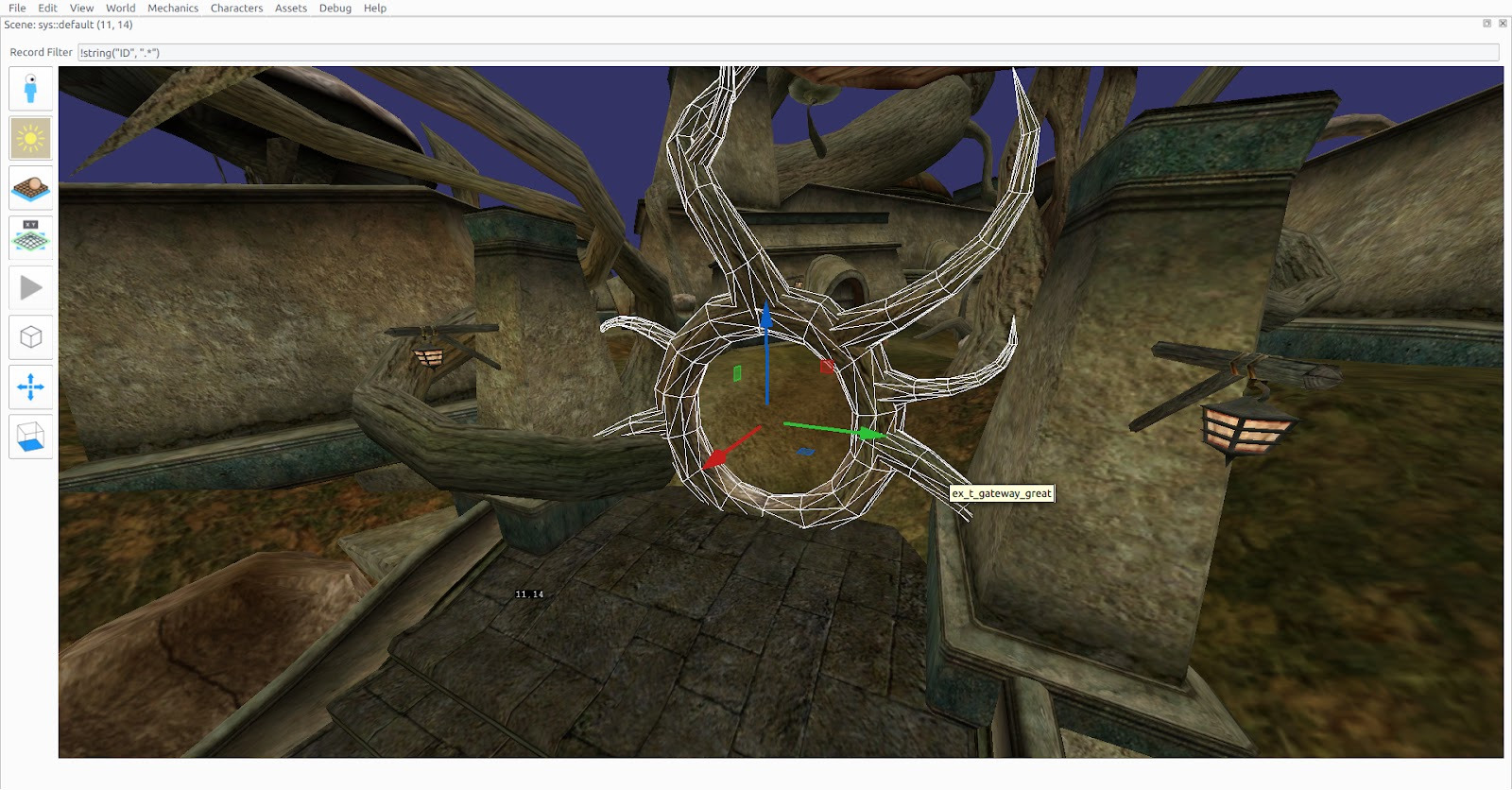The width and height of the screenshot is (1512, 790).
Task: Open the File menu
Action: coord(17,8)
